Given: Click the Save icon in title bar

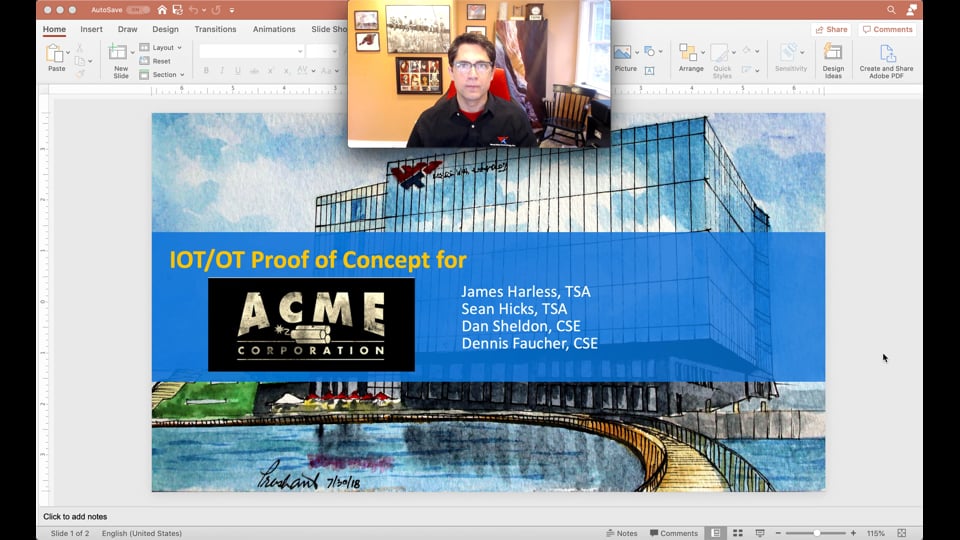Looking at the screenshot, I should 178,10.
